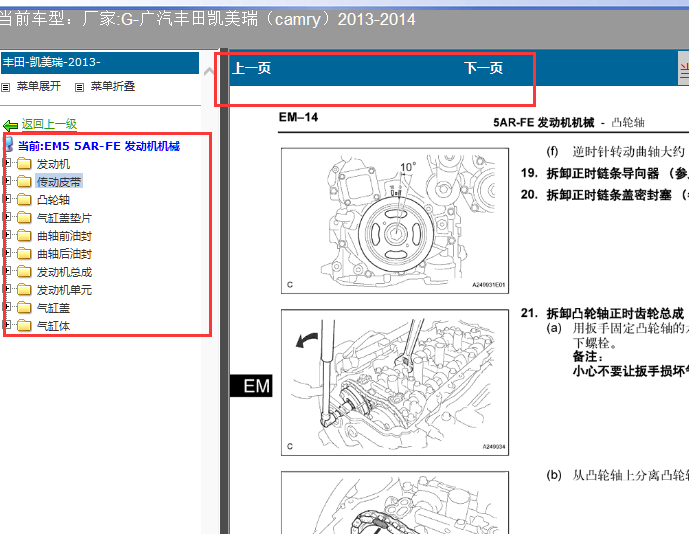Expand the 发动机 tree node
The height and width of the screenshot is (534, 689).
click(x=7, y=163)
